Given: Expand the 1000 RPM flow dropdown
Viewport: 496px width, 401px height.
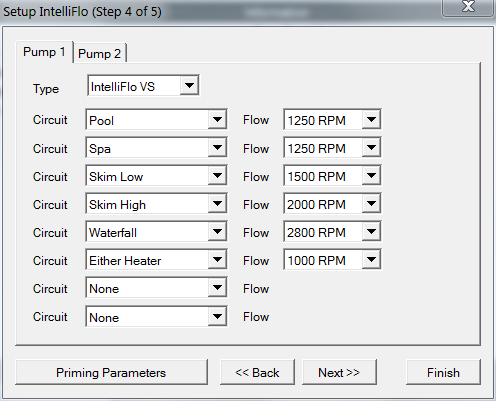Looking at the screenshot, I should pyautogui.click(x=332, y=259).
